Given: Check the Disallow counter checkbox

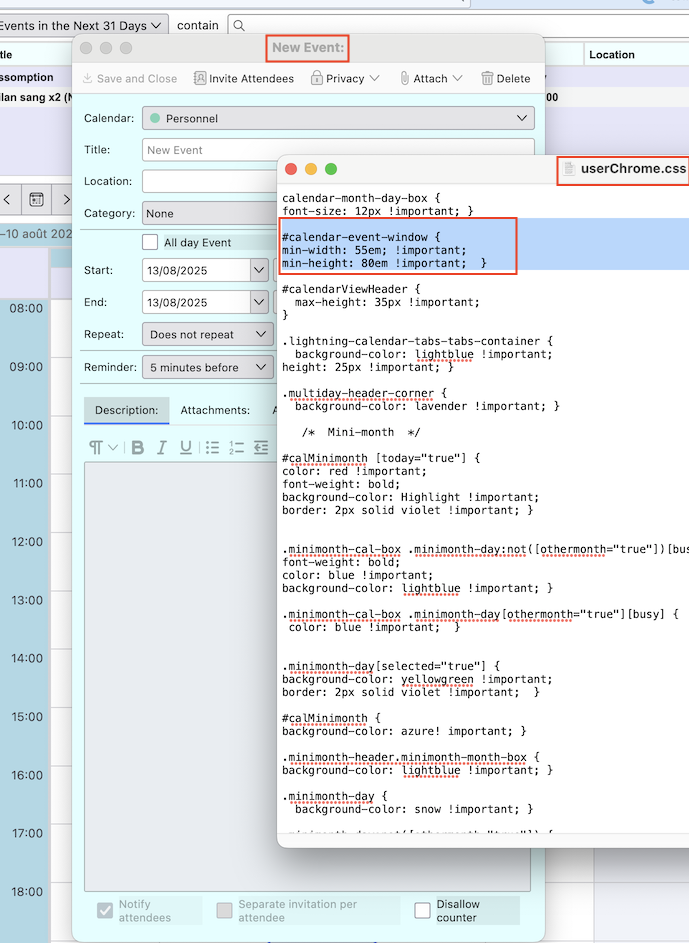Looking at the screenshot, I should pyautogui.click(x=422, y=910).
